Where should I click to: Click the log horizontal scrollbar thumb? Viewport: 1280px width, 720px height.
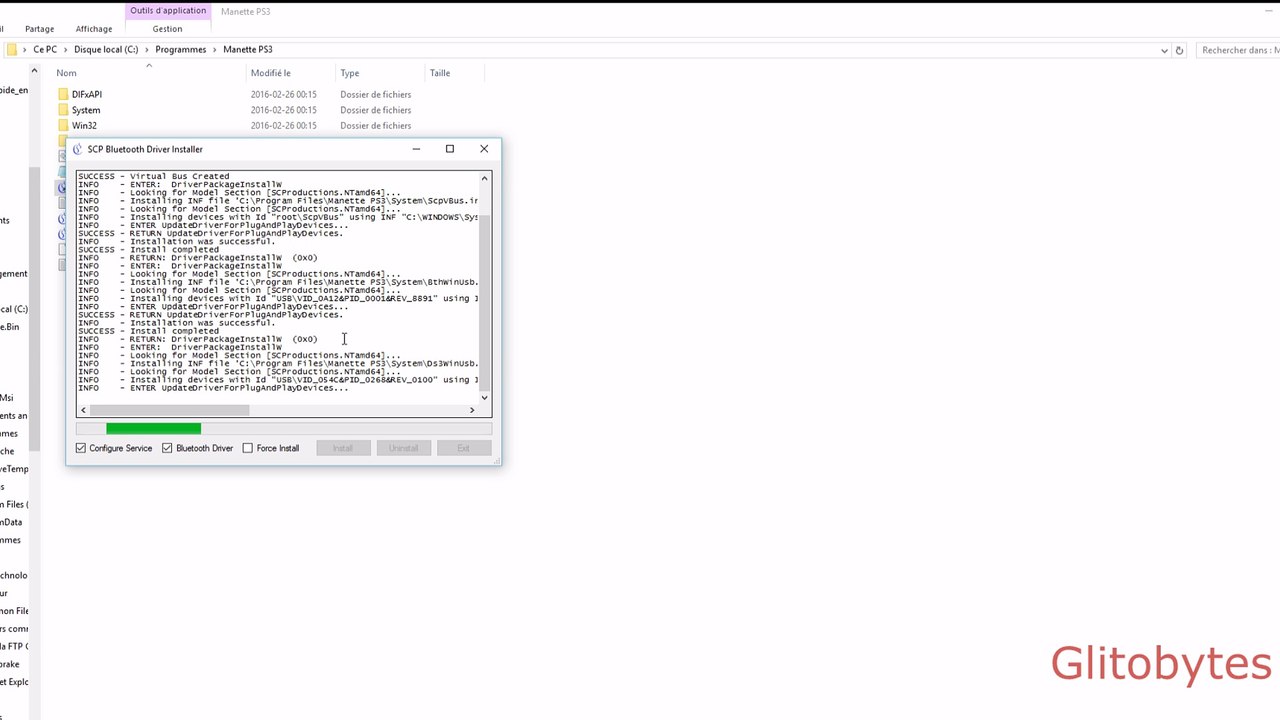coord(169,410)
